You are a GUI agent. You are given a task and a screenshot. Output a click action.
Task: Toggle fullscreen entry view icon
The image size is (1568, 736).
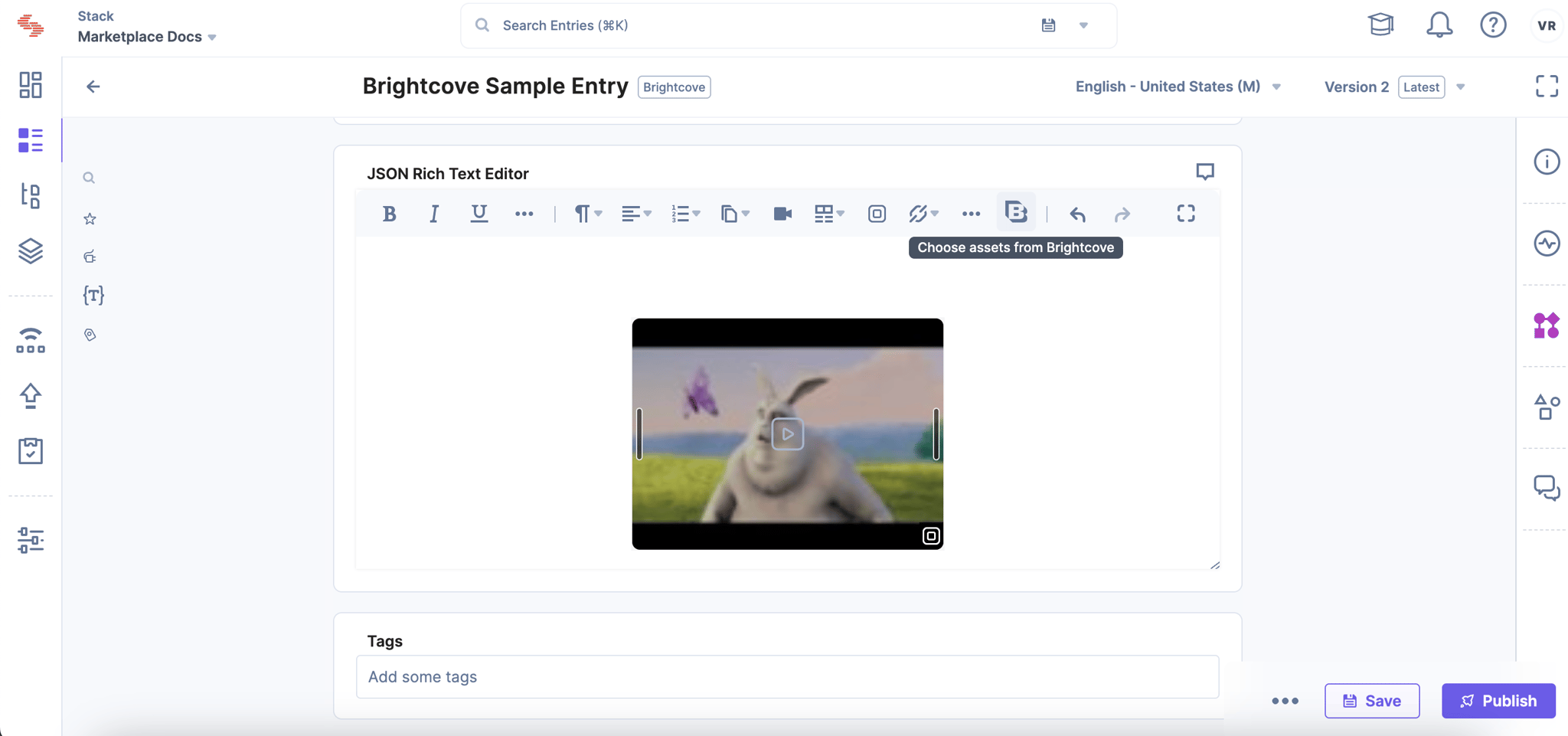click(x=1547, y=86)
